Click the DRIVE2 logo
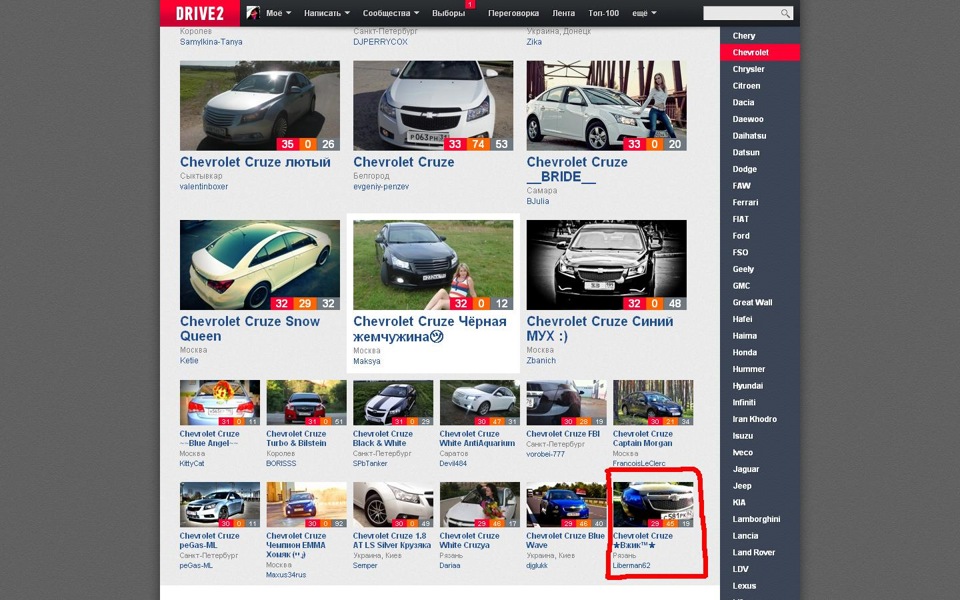Image resolution: width=960 pixels, height=600 pixels. 200,13
